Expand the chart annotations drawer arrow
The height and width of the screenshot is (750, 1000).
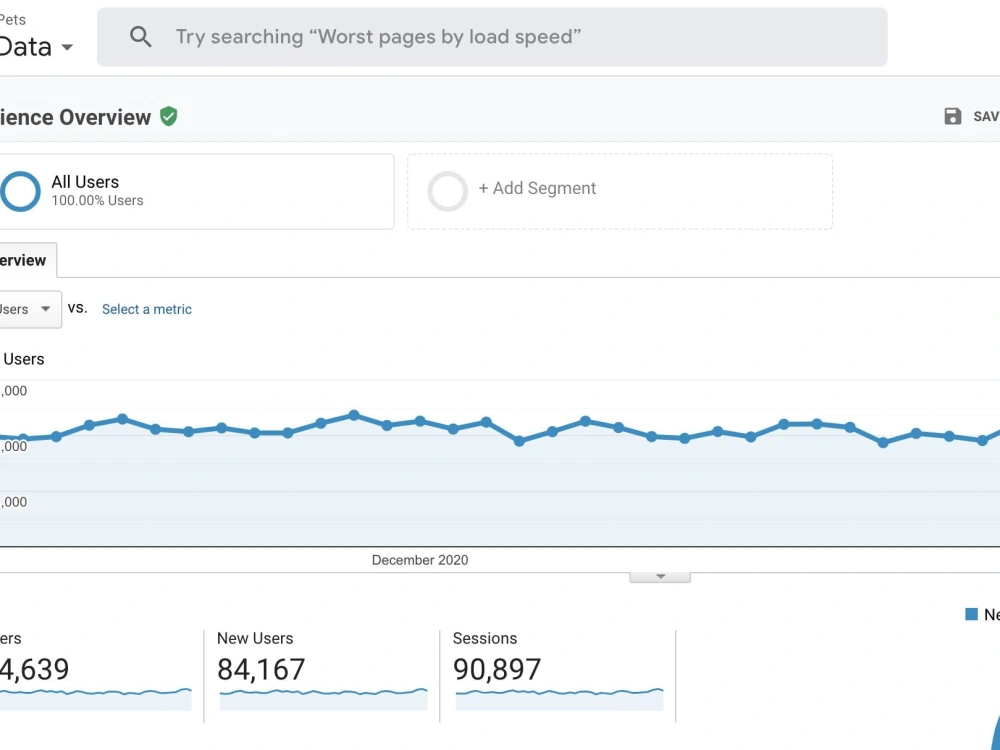[660, 577]
